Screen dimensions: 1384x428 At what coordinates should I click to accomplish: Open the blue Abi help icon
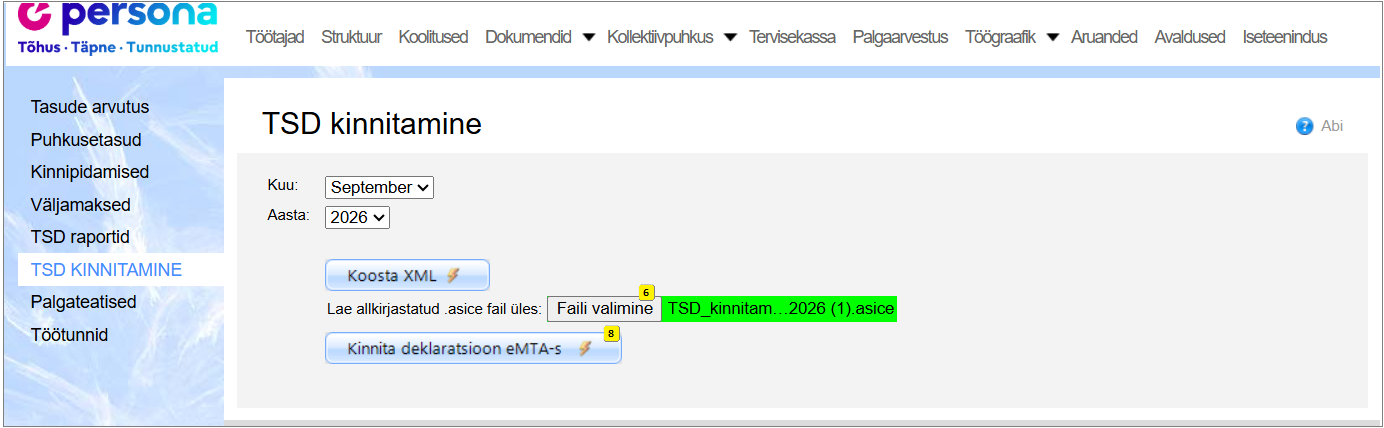[x=1304, y=126]
